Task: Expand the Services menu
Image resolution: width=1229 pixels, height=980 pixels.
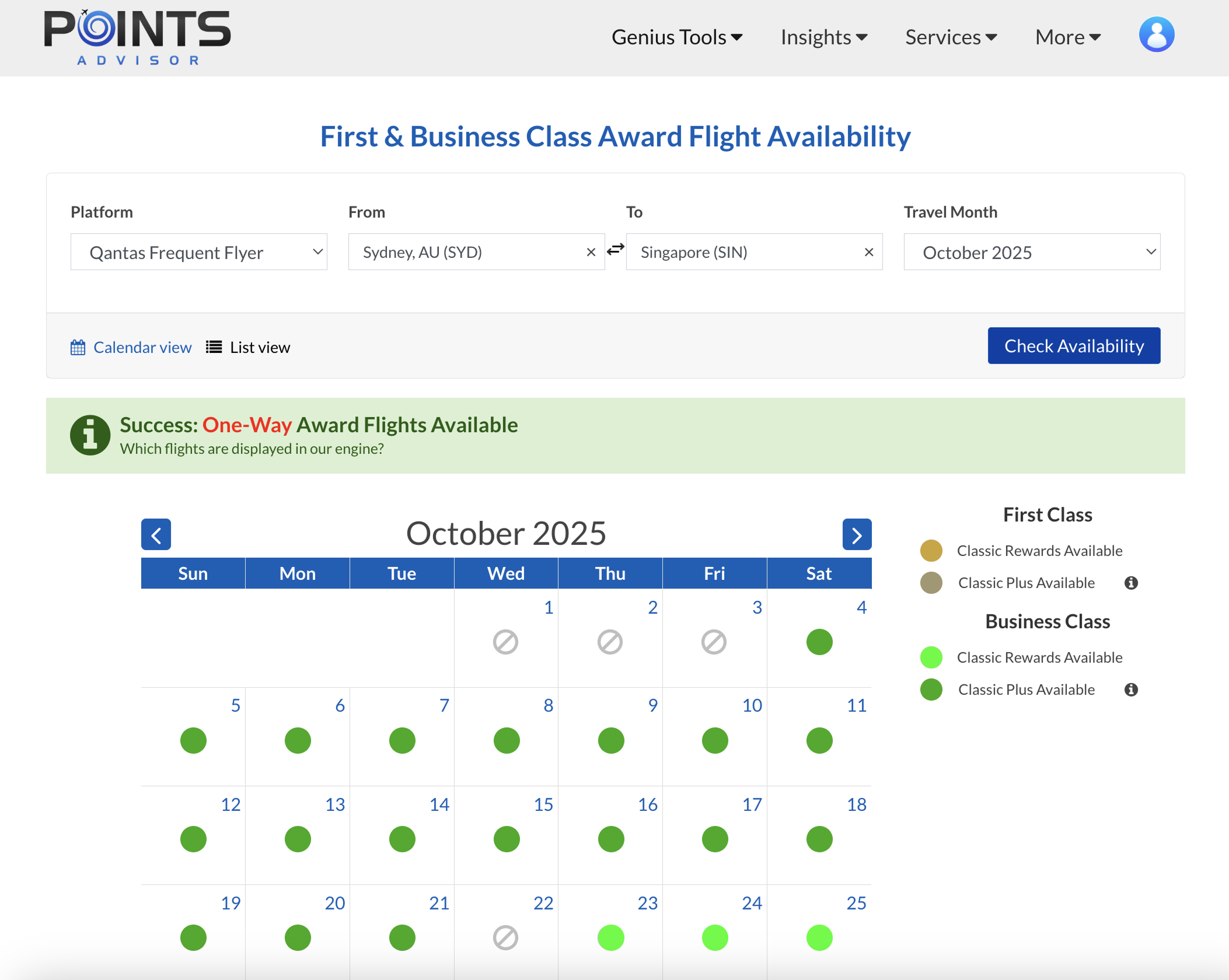Action: point(951,37)
